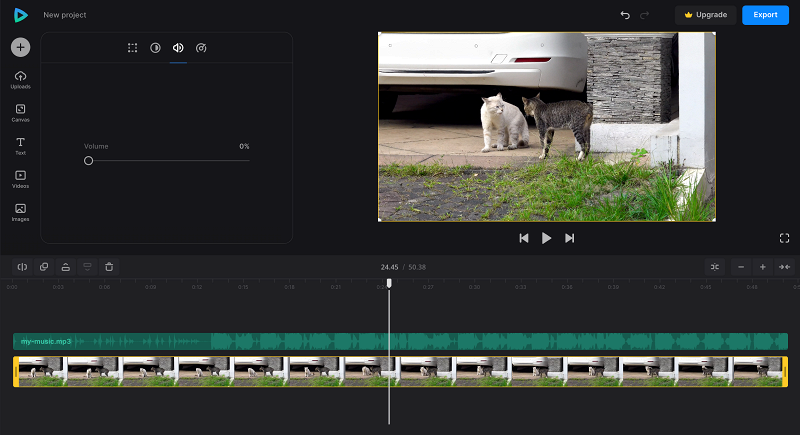Open the add media plus button
This screenshot has height=435, width=800.
tap(20, 47)
